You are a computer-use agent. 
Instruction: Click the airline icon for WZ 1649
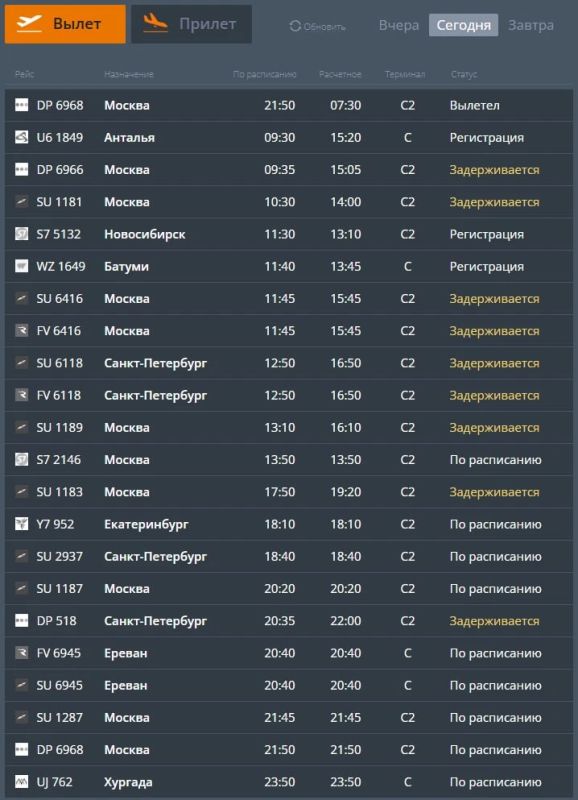tap(21, 266)
